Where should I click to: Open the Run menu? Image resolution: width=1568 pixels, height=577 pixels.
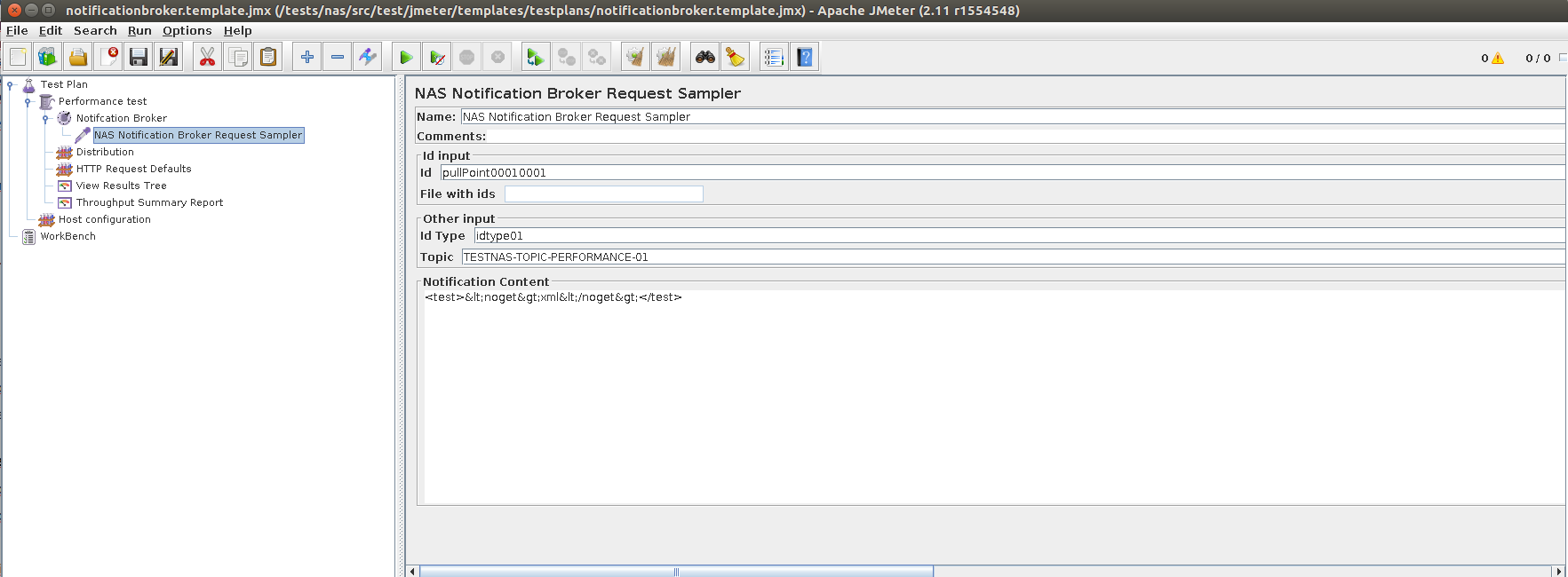pos(139,30)
